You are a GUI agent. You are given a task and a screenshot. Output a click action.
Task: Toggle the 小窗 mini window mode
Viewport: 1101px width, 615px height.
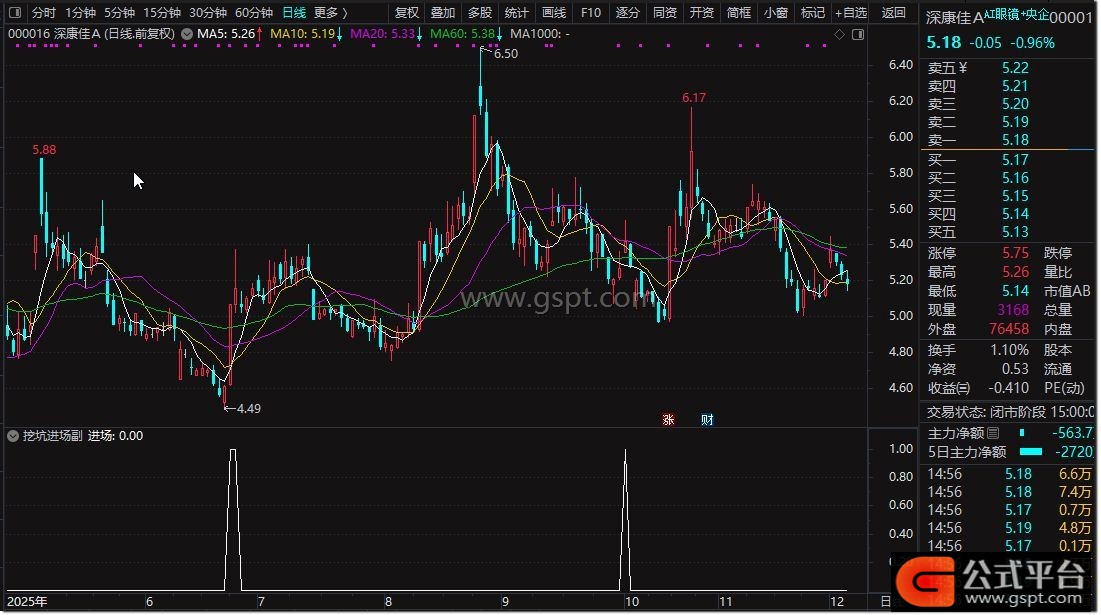pos(775,13)
